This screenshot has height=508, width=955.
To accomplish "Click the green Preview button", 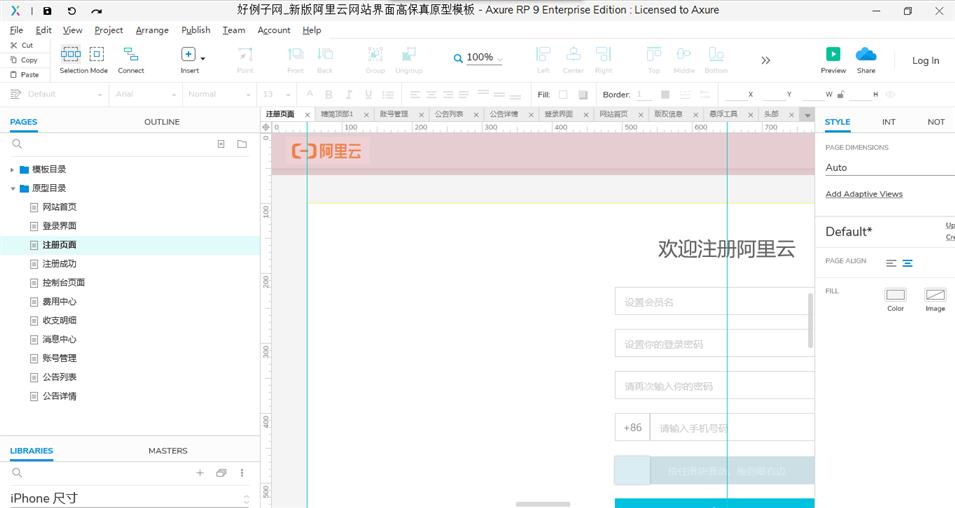I will 833,54.
